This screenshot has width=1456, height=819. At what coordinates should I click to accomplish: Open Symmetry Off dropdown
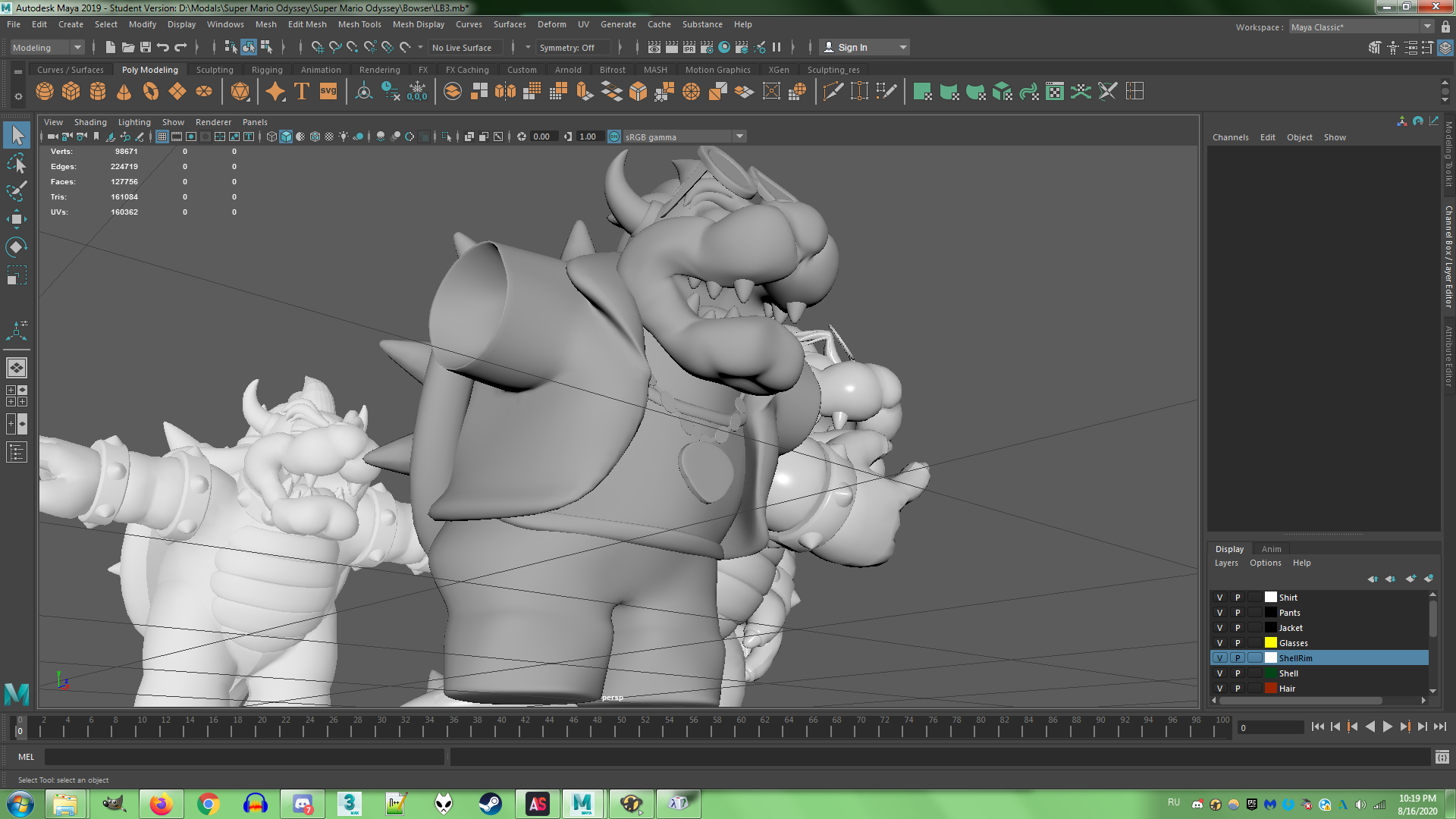(x=574, y=47)
